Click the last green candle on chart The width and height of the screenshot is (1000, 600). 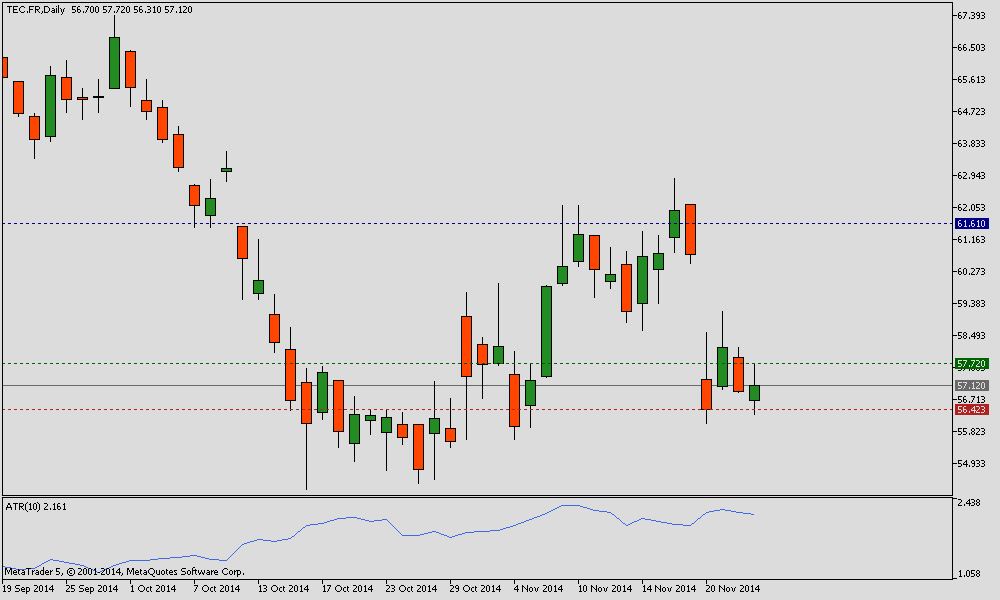754,393
